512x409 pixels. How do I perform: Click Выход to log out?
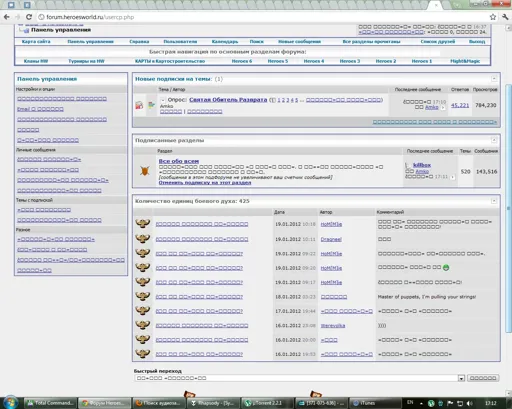[477, 42]
